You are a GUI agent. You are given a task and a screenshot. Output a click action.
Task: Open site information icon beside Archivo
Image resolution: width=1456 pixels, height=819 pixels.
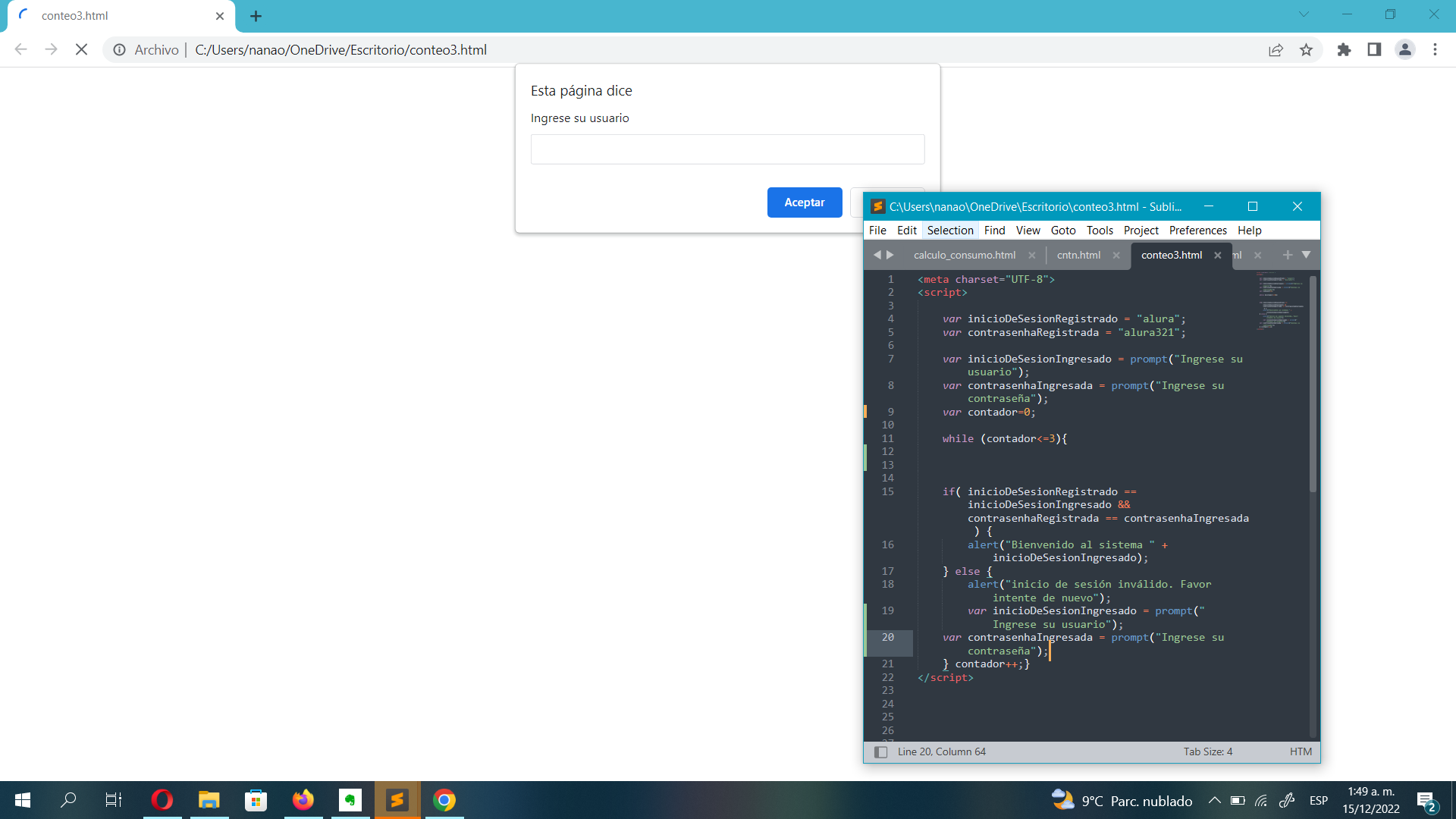tap(119, 50)
